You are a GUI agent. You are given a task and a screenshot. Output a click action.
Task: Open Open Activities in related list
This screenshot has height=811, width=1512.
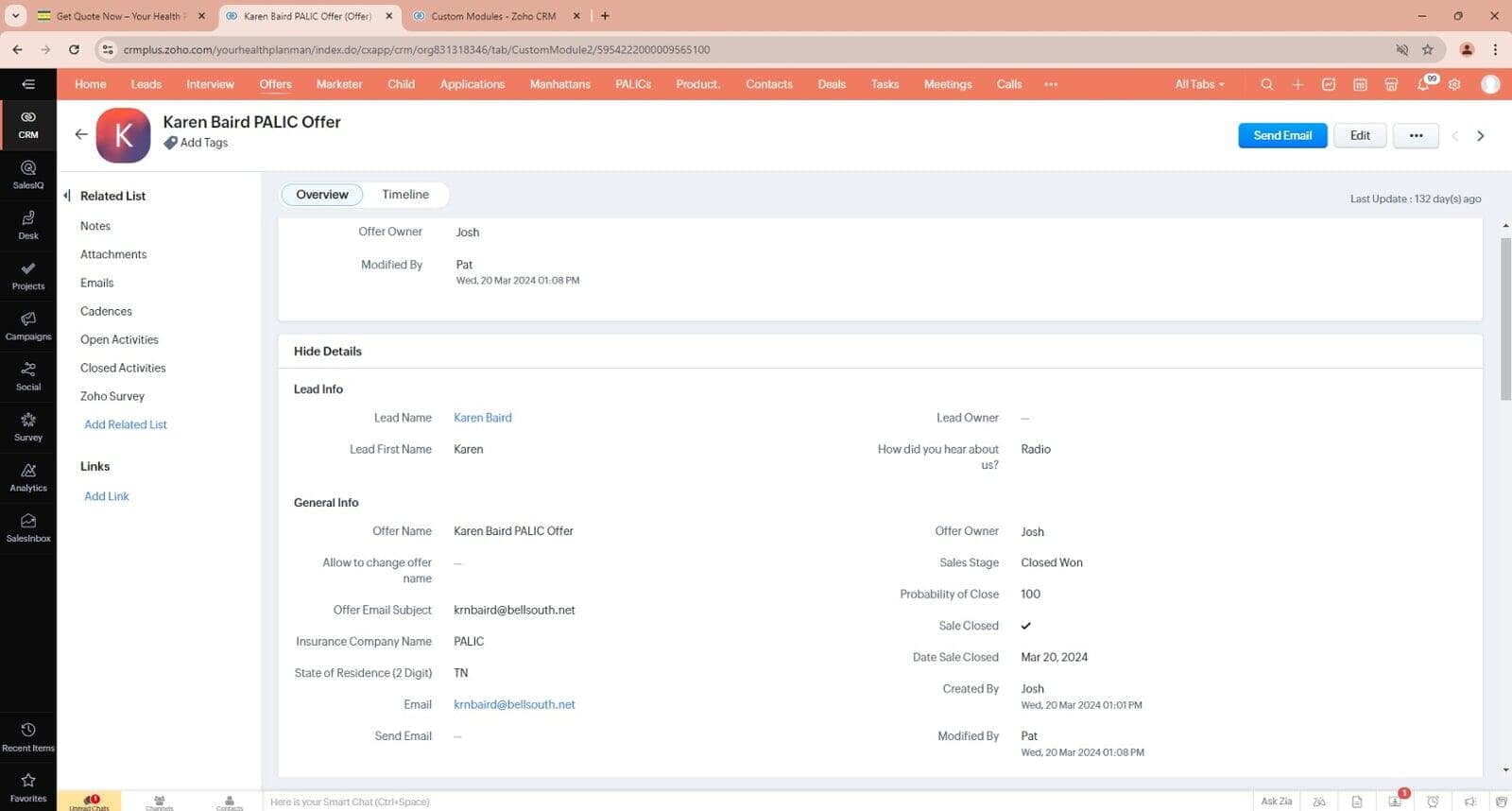coord(119,339)
